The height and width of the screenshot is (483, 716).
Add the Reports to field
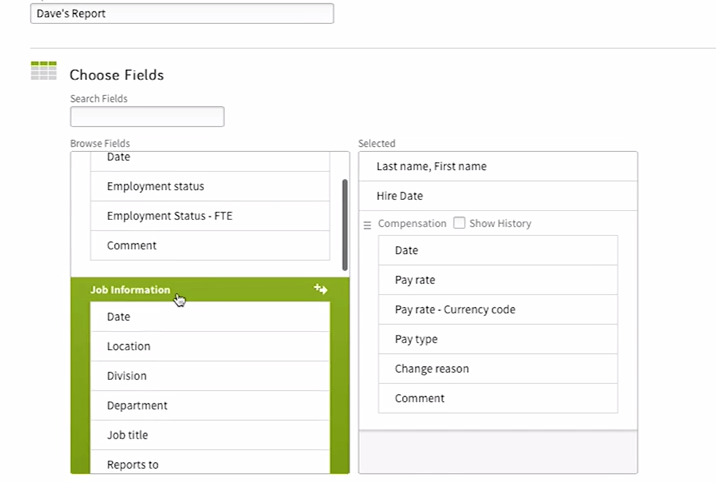210,462
